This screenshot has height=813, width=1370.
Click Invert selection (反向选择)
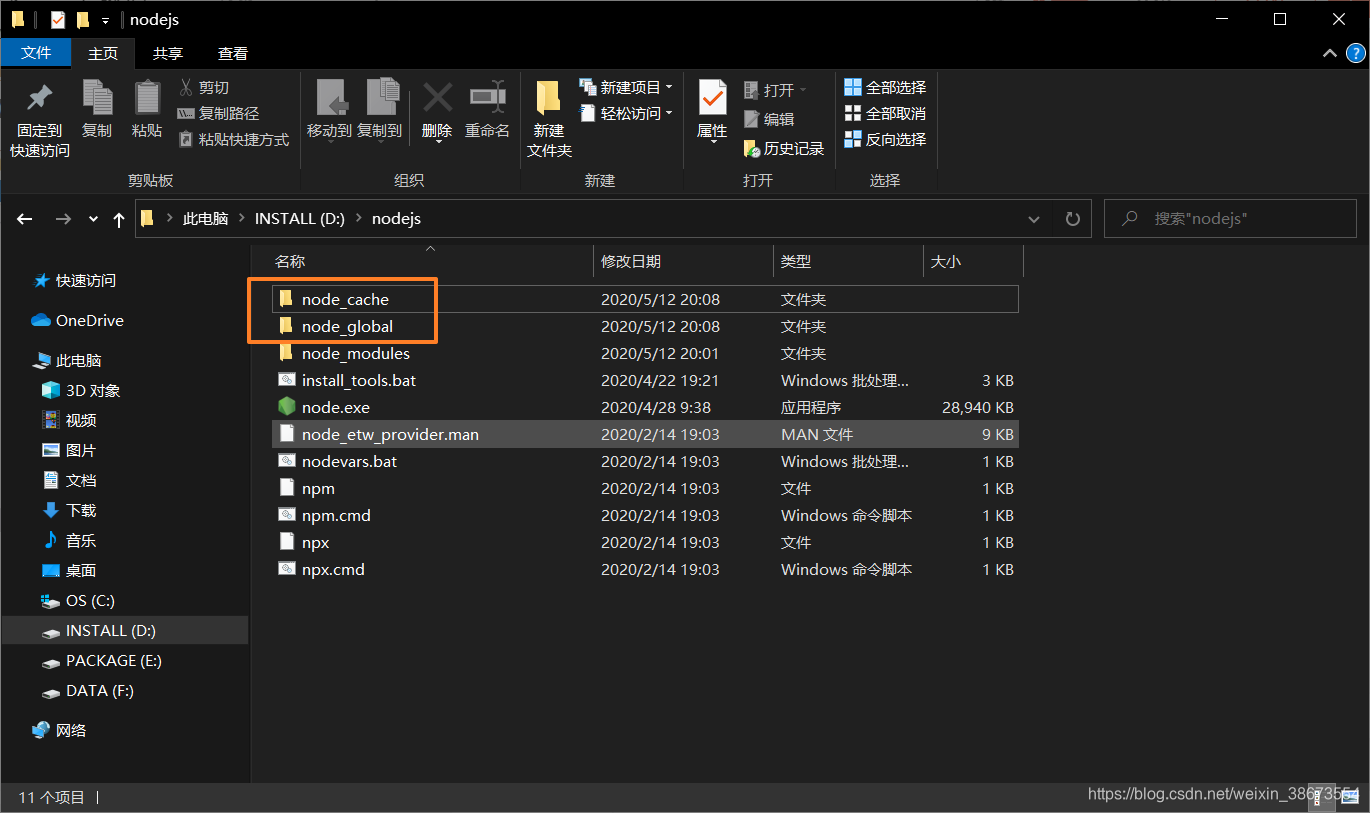tap(886, 140)
